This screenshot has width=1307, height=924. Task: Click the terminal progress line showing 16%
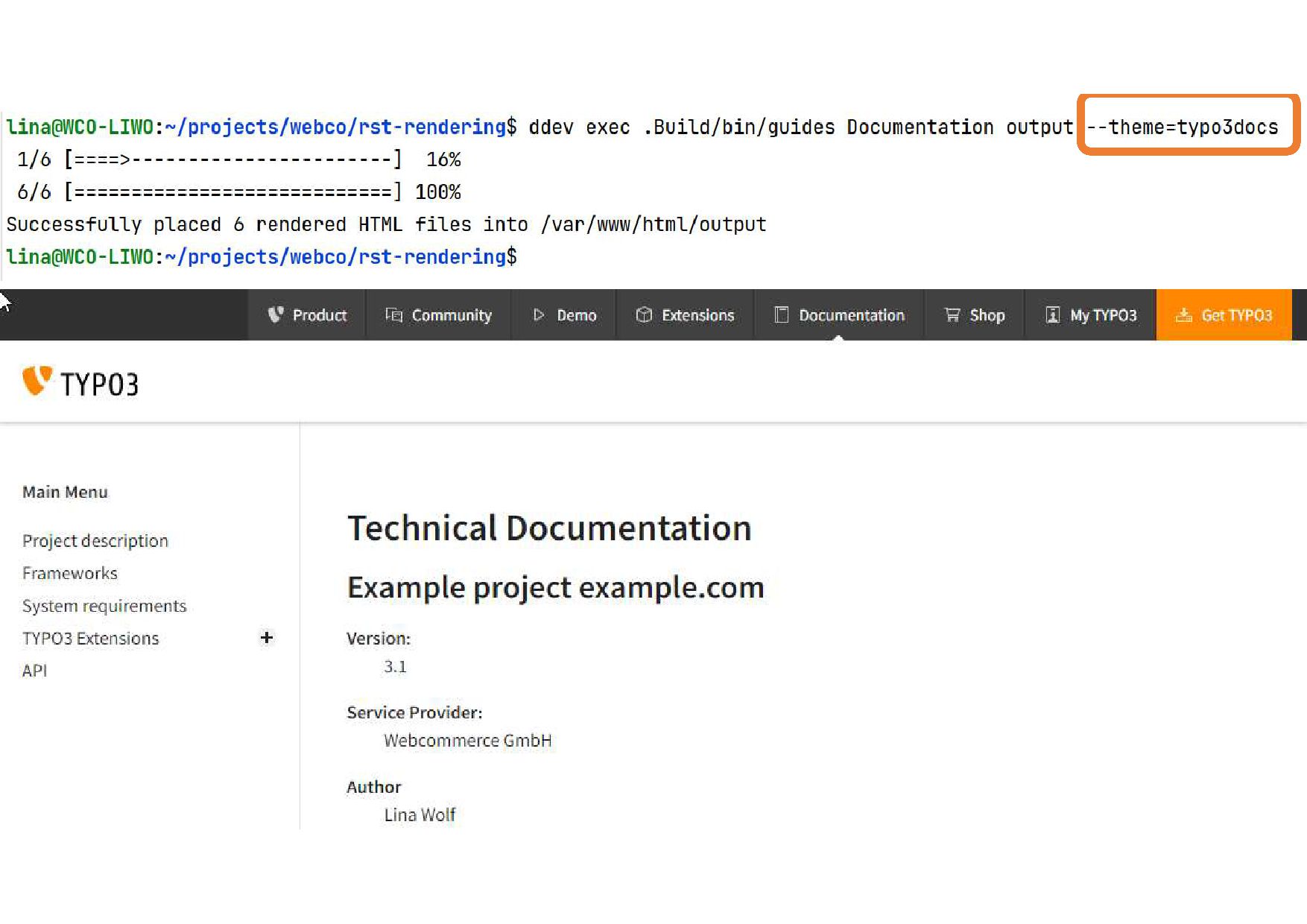[239, 159]
